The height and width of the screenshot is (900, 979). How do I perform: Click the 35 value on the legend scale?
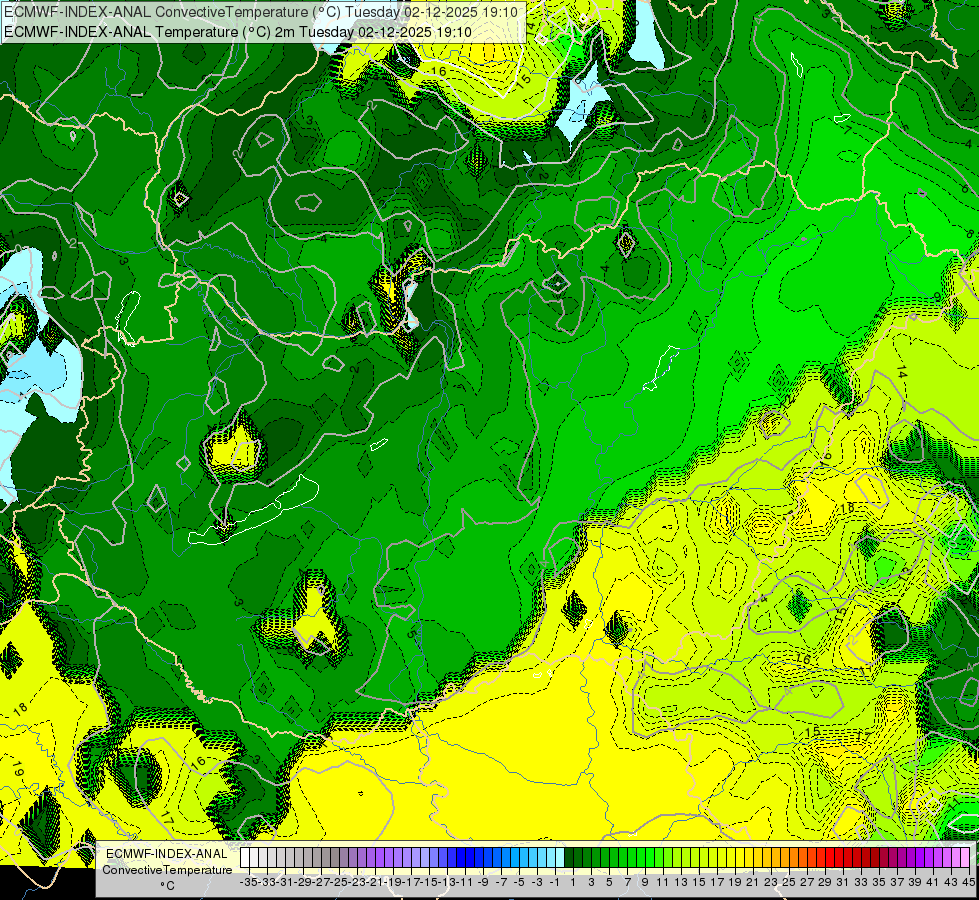[x=879, y=882]
